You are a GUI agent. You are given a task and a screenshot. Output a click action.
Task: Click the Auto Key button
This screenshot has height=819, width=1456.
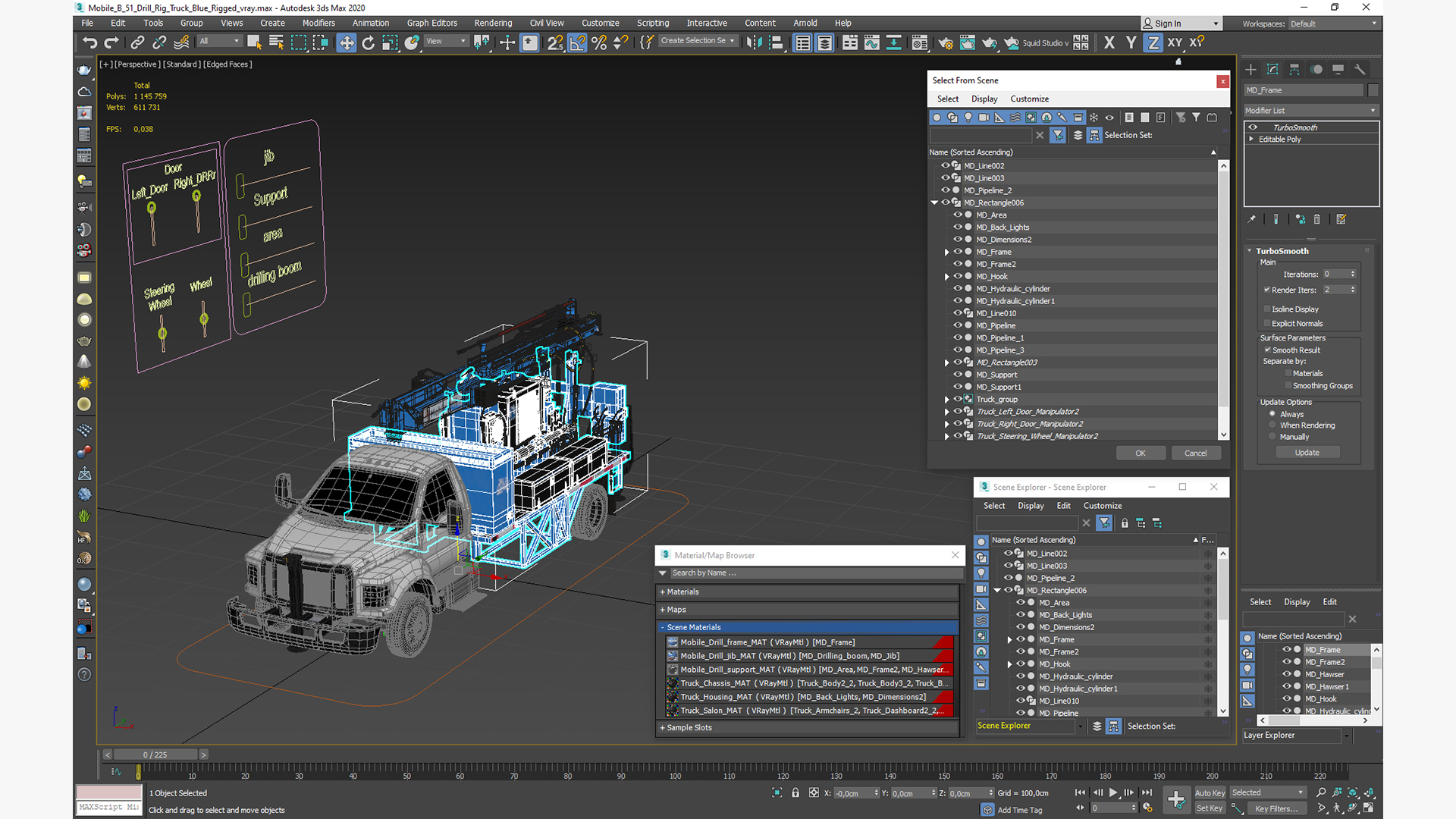pos(1210,793)
